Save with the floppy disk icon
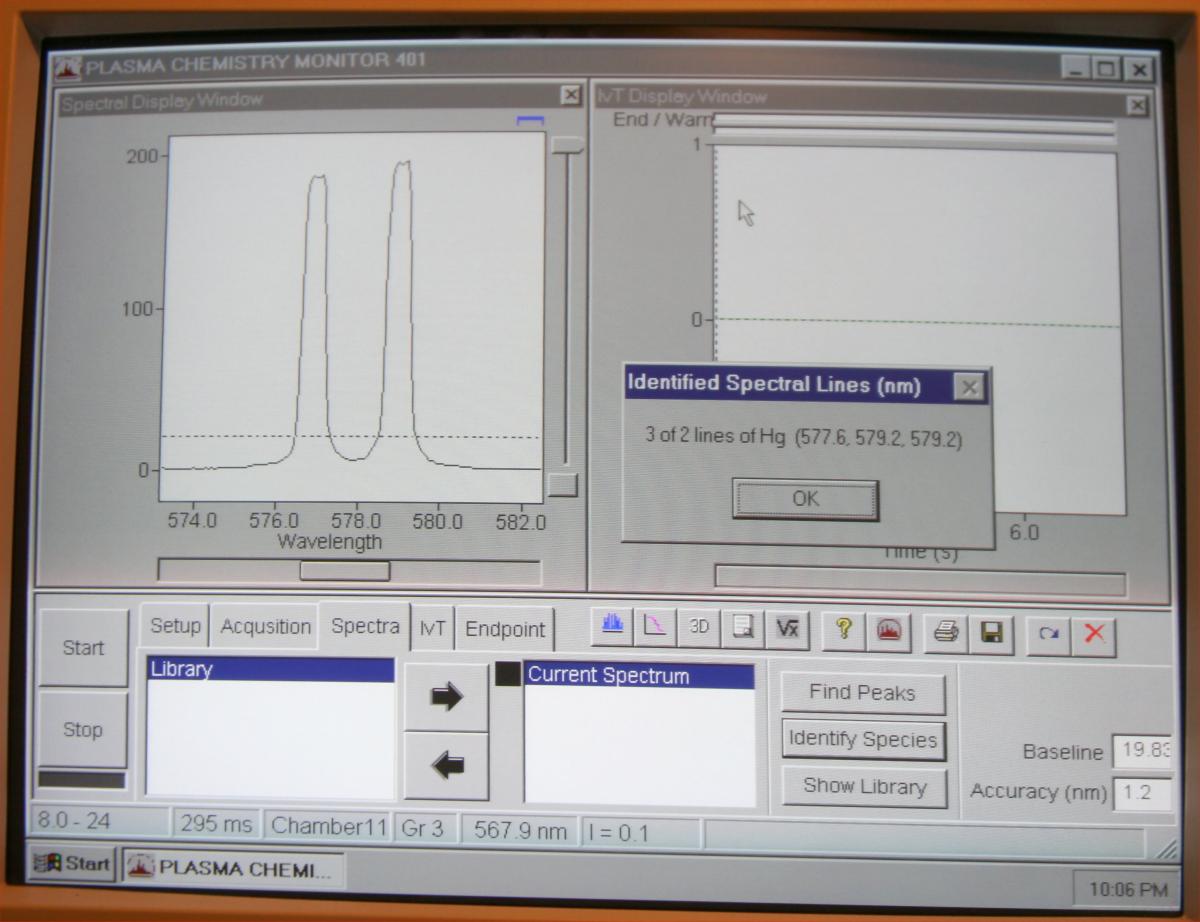Viewport: 1200px width, 922px height. [x=991, y=633]
